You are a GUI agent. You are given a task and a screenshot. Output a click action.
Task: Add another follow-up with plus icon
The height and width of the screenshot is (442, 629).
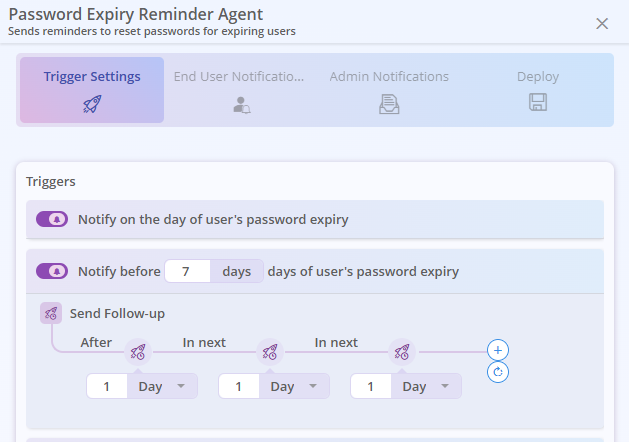pos(499,350)
